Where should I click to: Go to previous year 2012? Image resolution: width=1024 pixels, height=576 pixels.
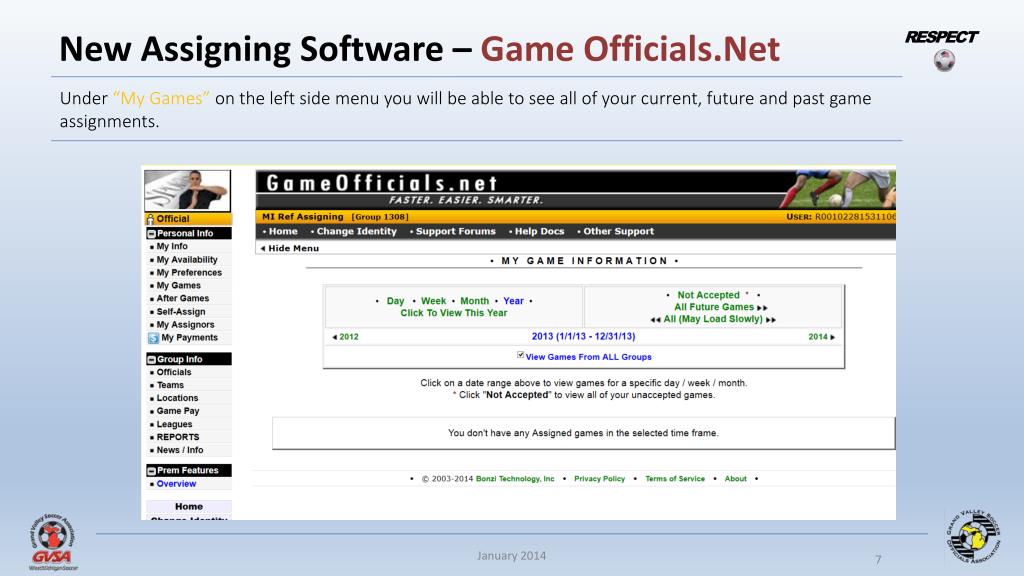(x=345, y=337)
